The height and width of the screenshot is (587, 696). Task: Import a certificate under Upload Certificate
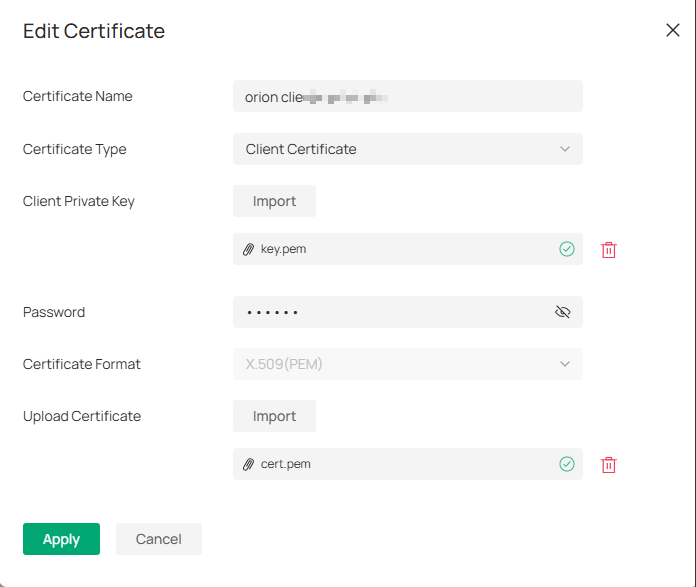(274, 416)
